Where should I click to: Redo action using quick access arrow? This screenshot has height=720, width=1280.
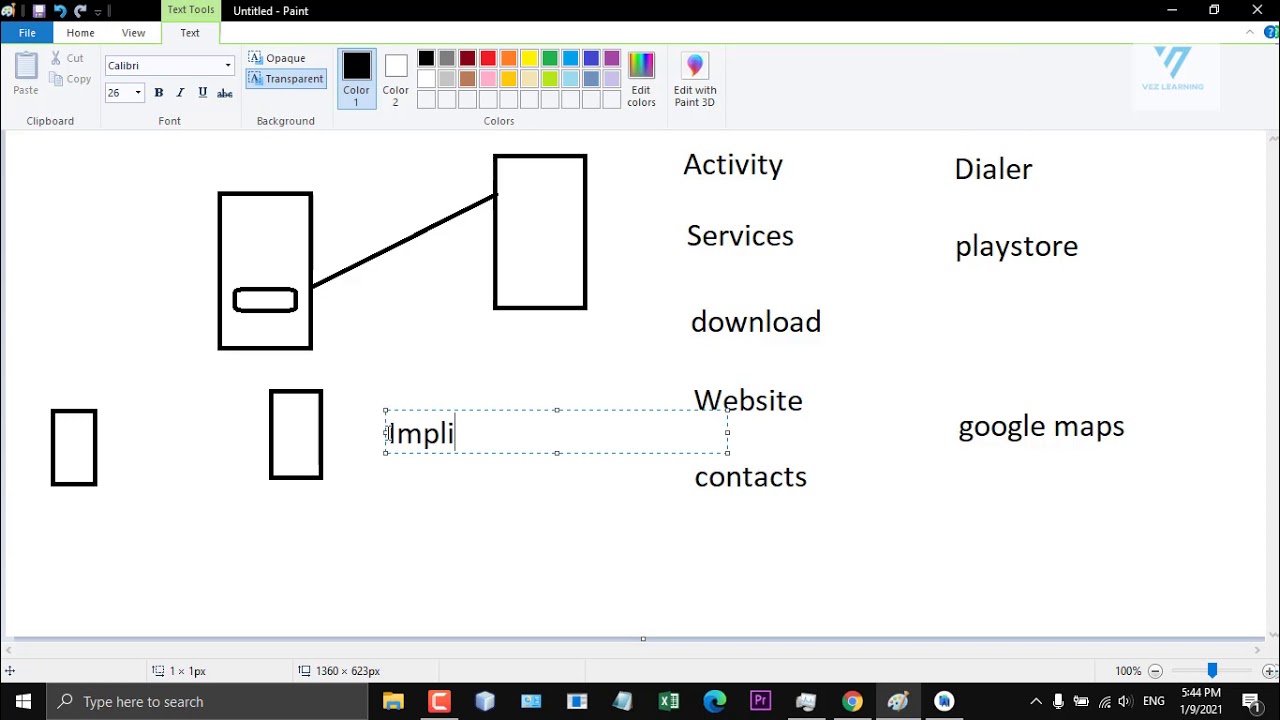click(x=80, y=11)
